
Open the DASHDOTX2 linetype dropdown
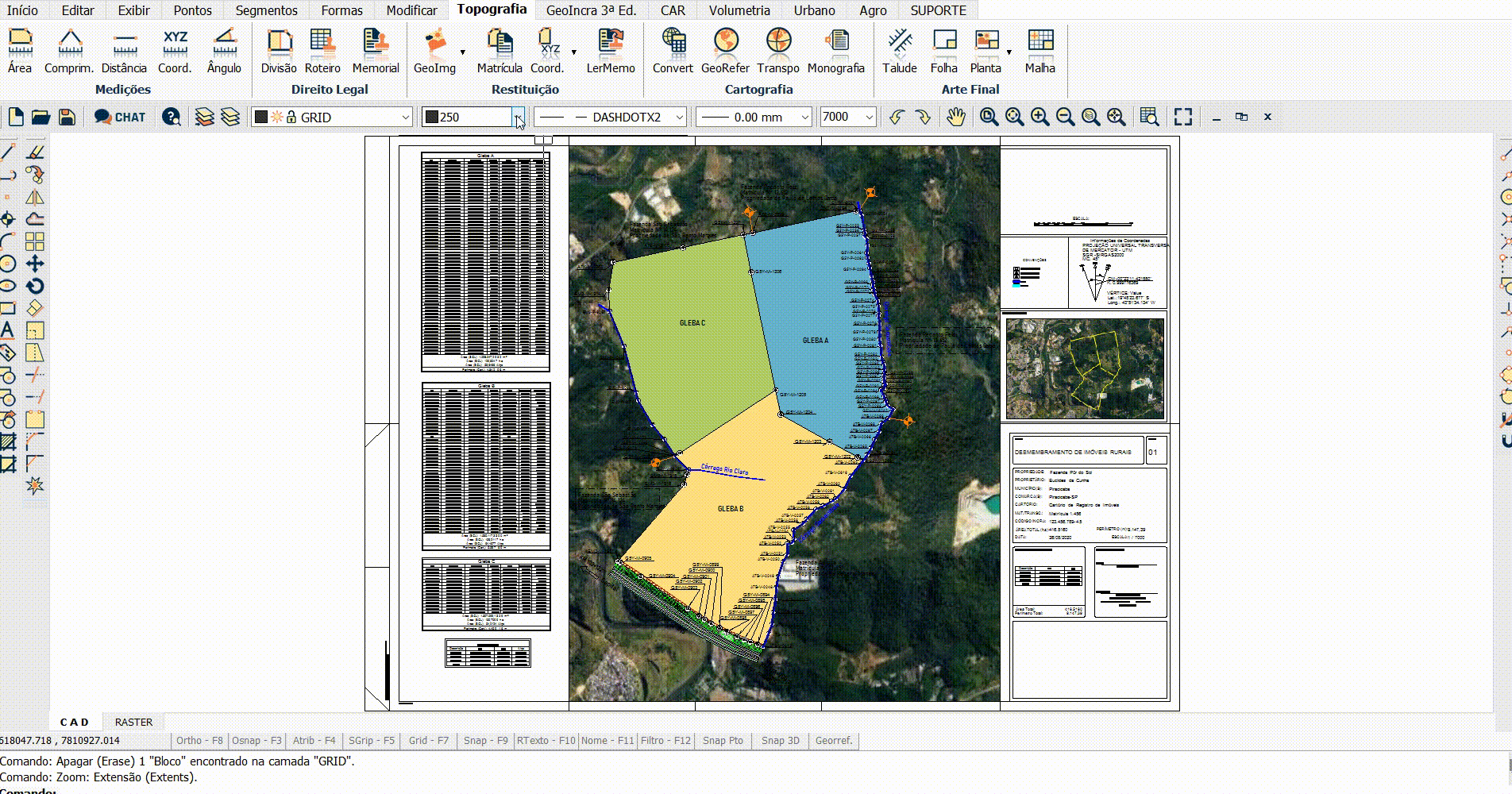coord(679,118)
